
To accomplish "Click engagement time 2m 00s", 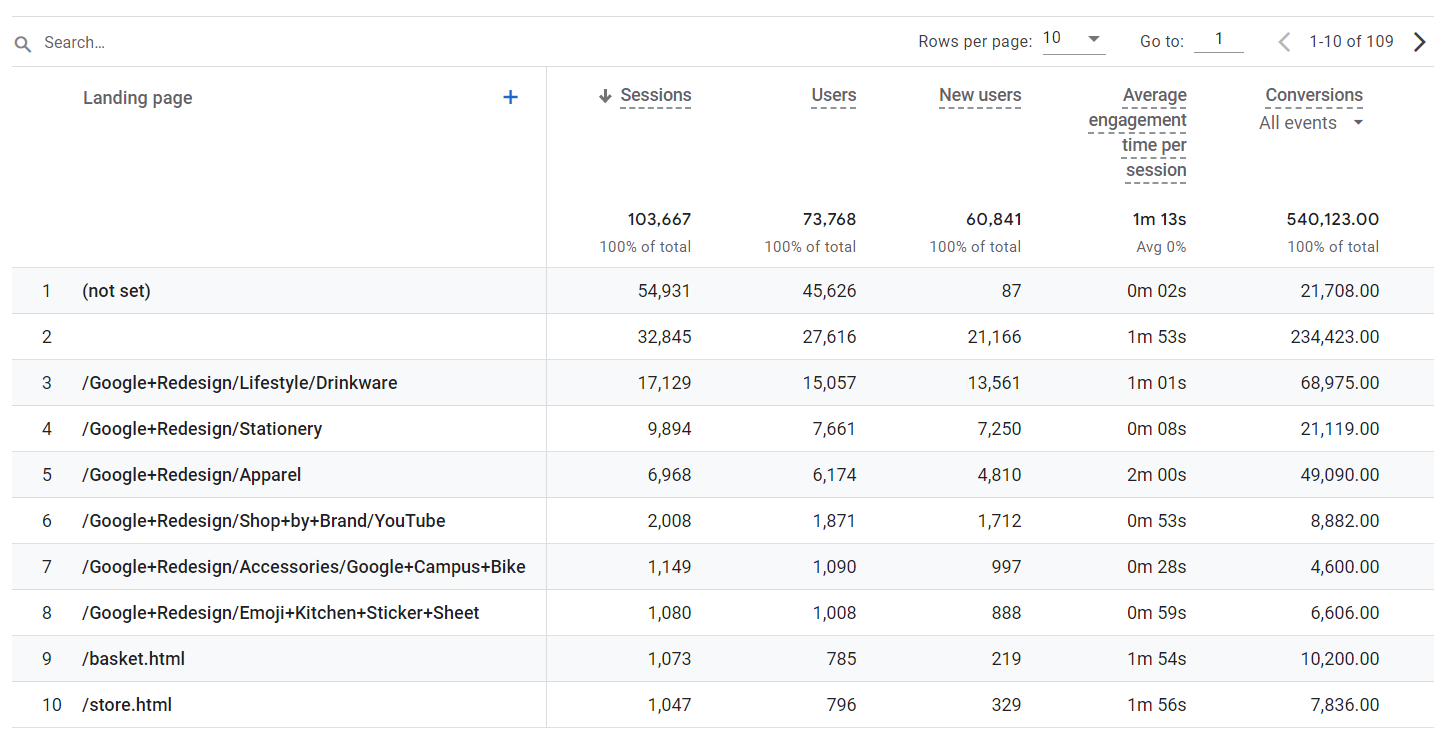I will [1157, 475].
